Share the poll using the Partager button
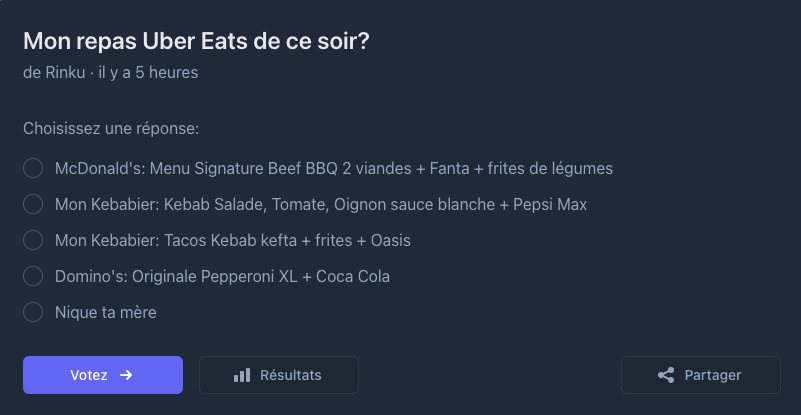 point(701,375)
